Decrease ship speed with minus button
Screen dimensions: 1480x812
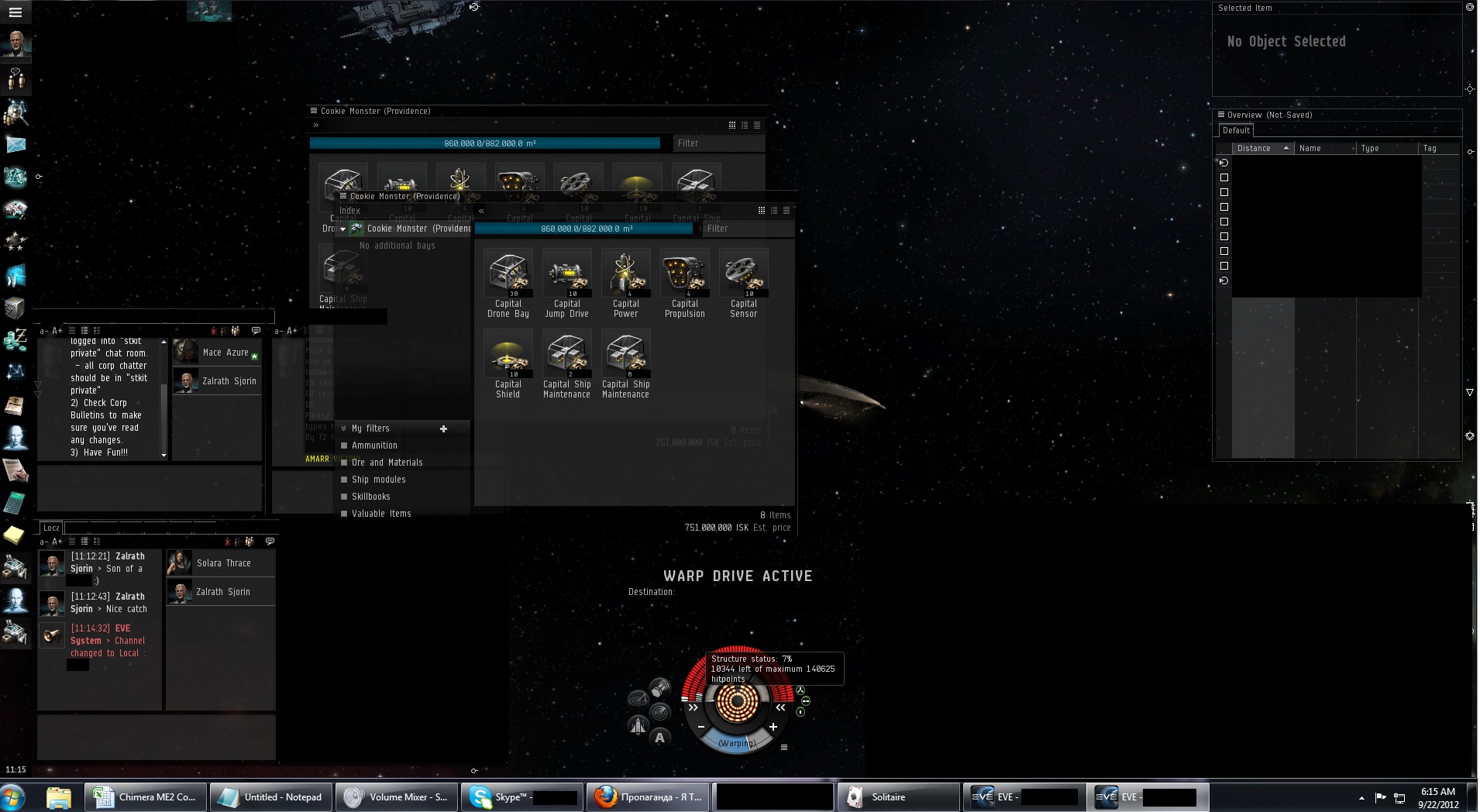pyautogui.click(x=701, y=727)
